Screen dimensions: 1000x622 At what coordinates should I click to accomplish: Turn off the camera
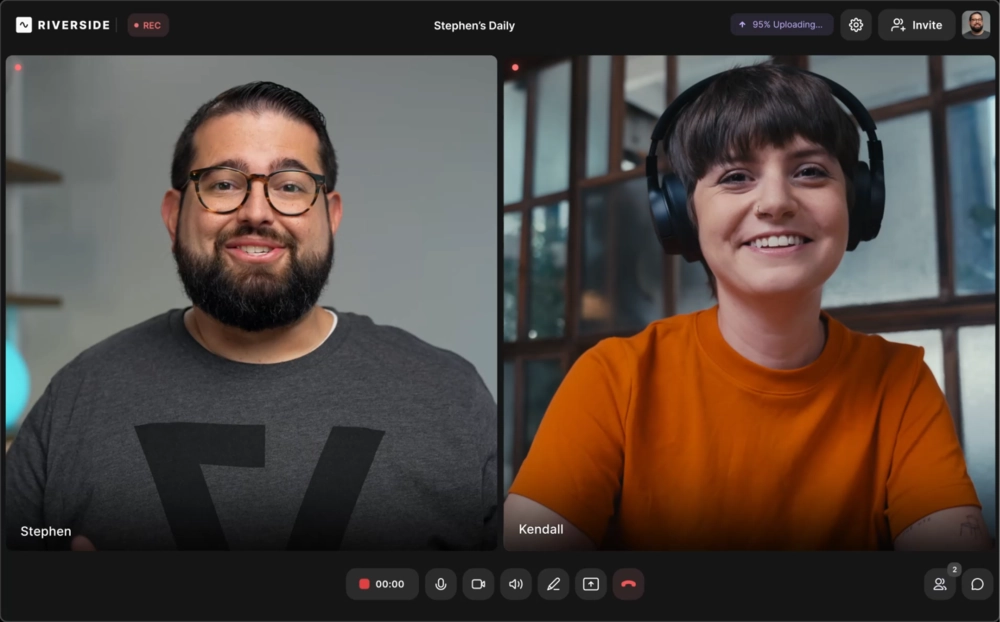(478, 584)
